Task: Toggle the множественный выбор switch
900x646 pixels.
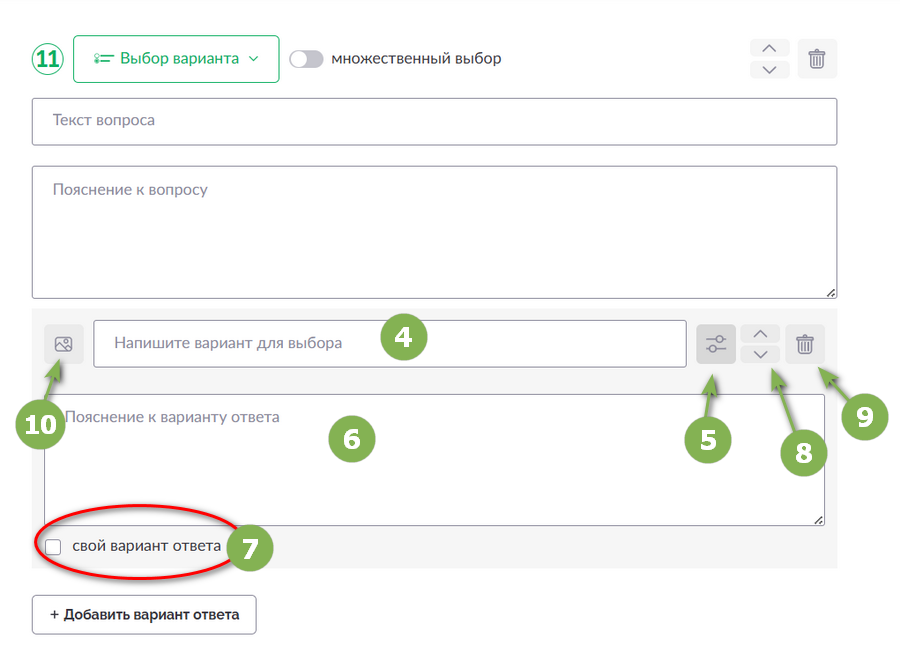Action: [306, 59]
